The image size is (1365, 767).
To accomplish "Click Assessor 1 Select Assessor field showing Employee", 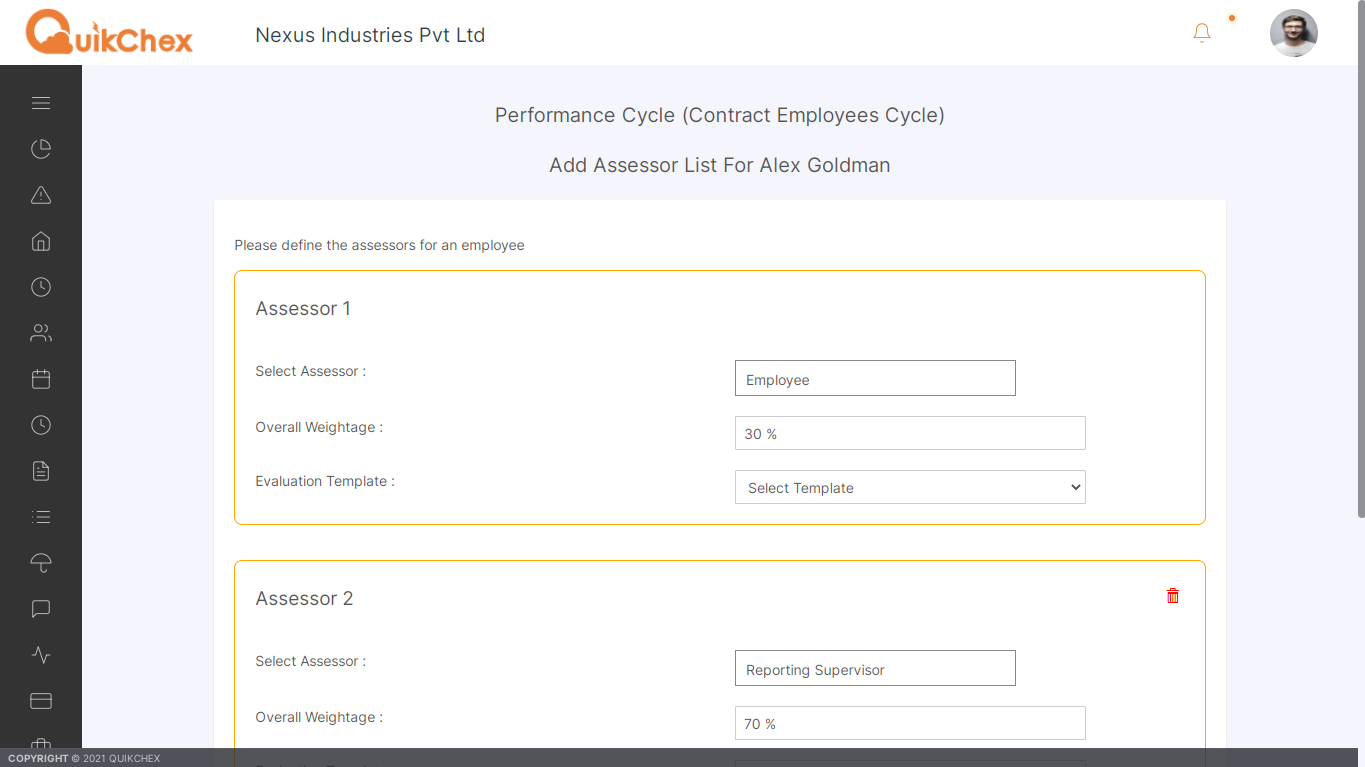I will coord(875,378).
